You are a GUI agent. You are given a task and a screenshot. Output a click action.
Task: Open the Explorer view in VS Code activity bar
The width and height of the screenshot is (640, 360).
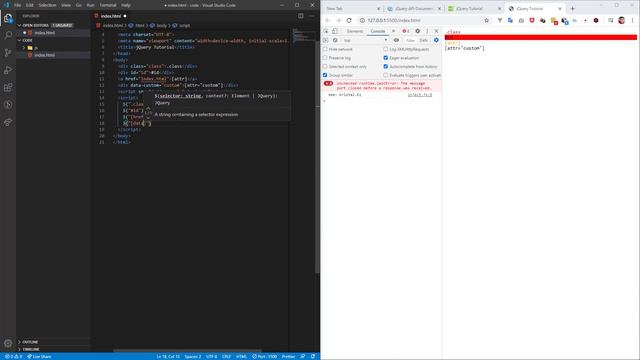click(8, 18)
